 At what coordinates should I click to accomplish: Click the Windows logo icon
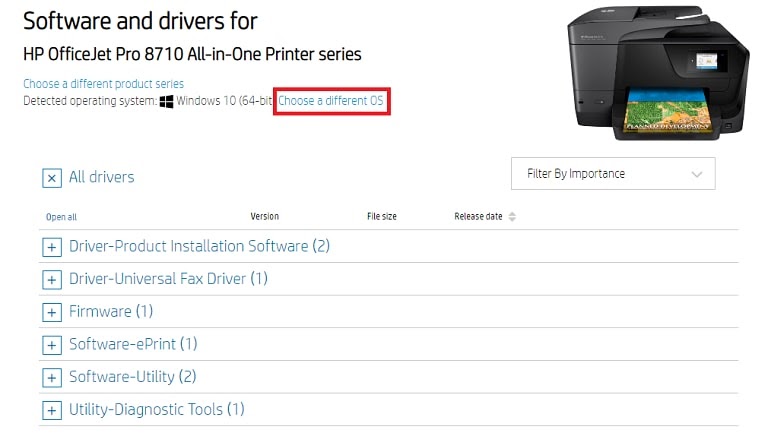pyautogui.click(x=167, y=101)
